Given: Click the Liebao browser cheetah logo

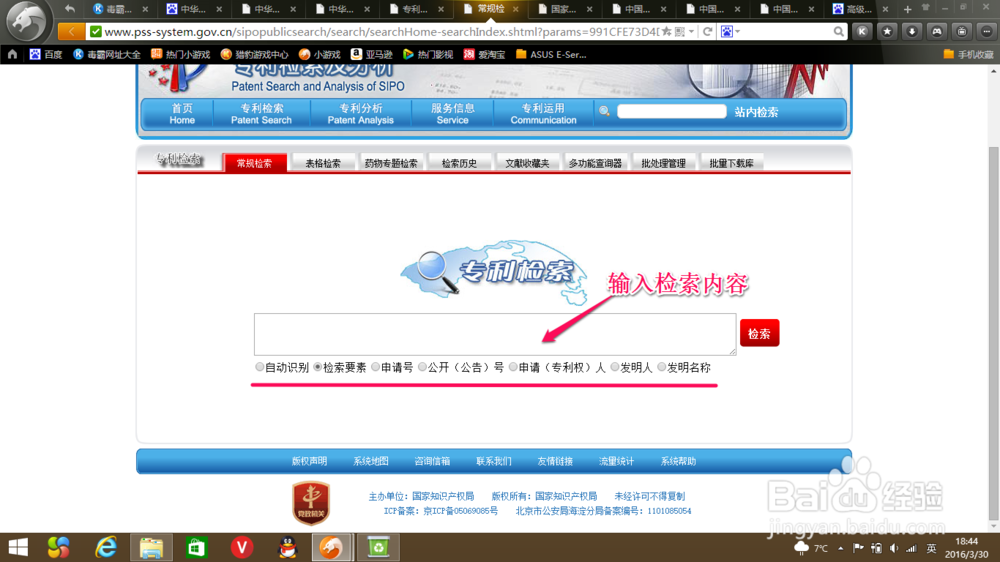Looking at the screenshot, I should point(26,20).
